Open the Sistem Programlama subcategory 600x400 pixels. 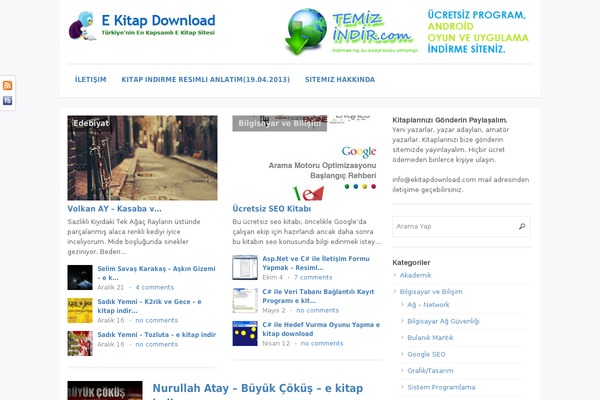click(x=441, y=387)
